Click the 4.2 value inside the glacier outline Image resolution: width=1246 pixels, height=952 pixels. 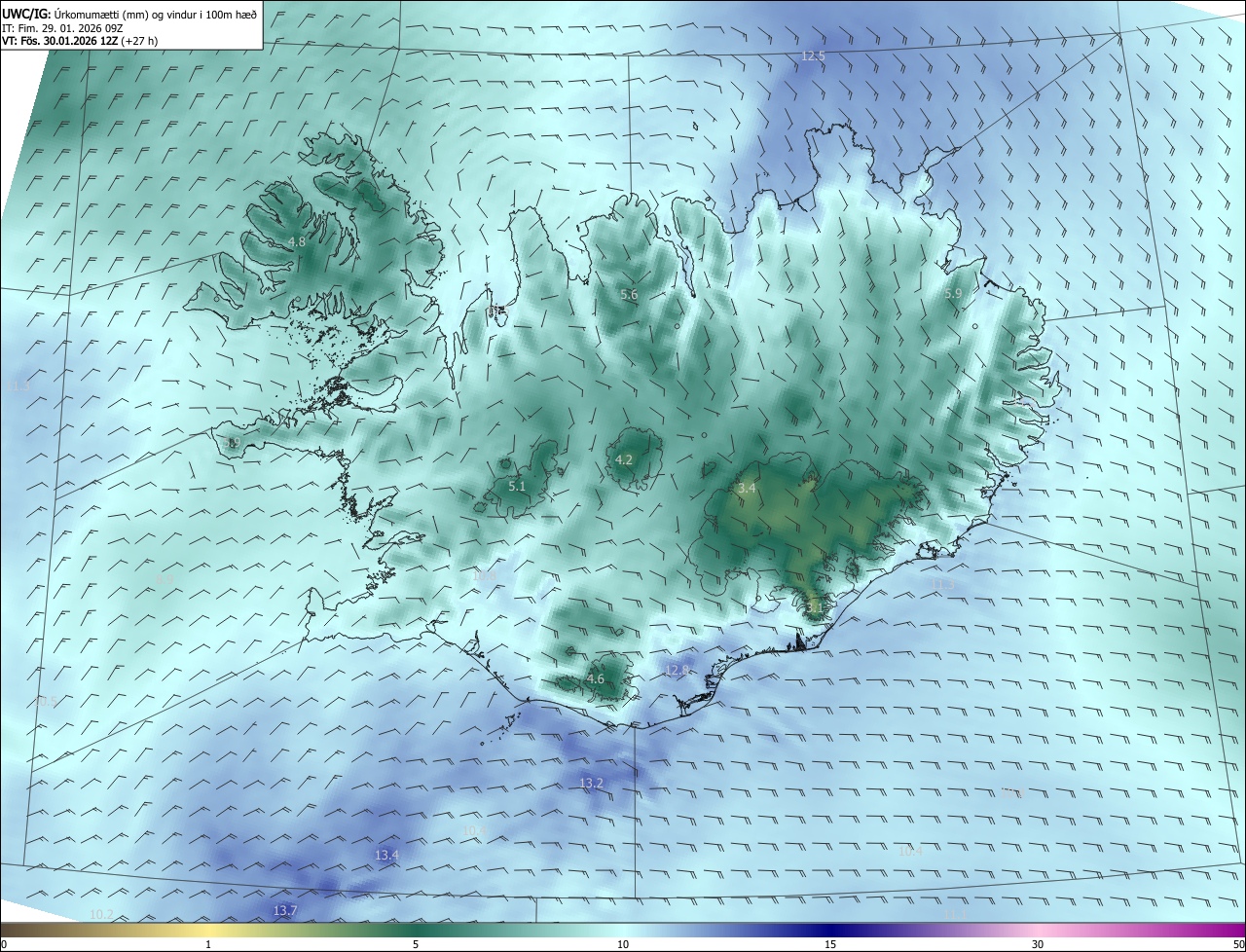(624, 460)
